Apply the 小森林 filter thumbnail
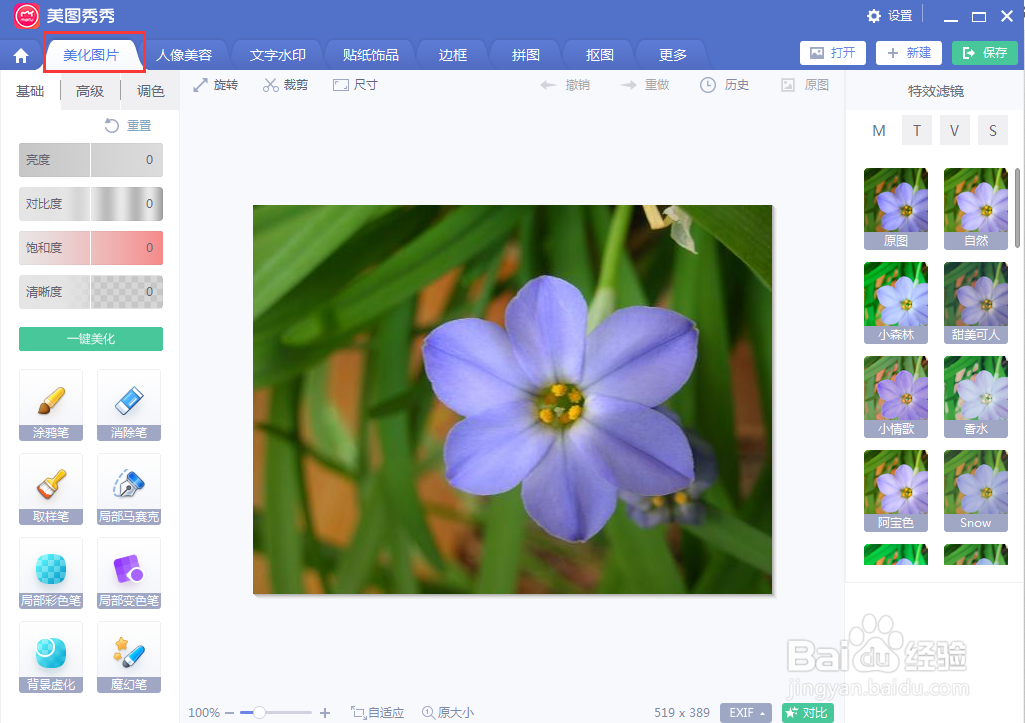1025x723 pixels. [x=895, y=302]
